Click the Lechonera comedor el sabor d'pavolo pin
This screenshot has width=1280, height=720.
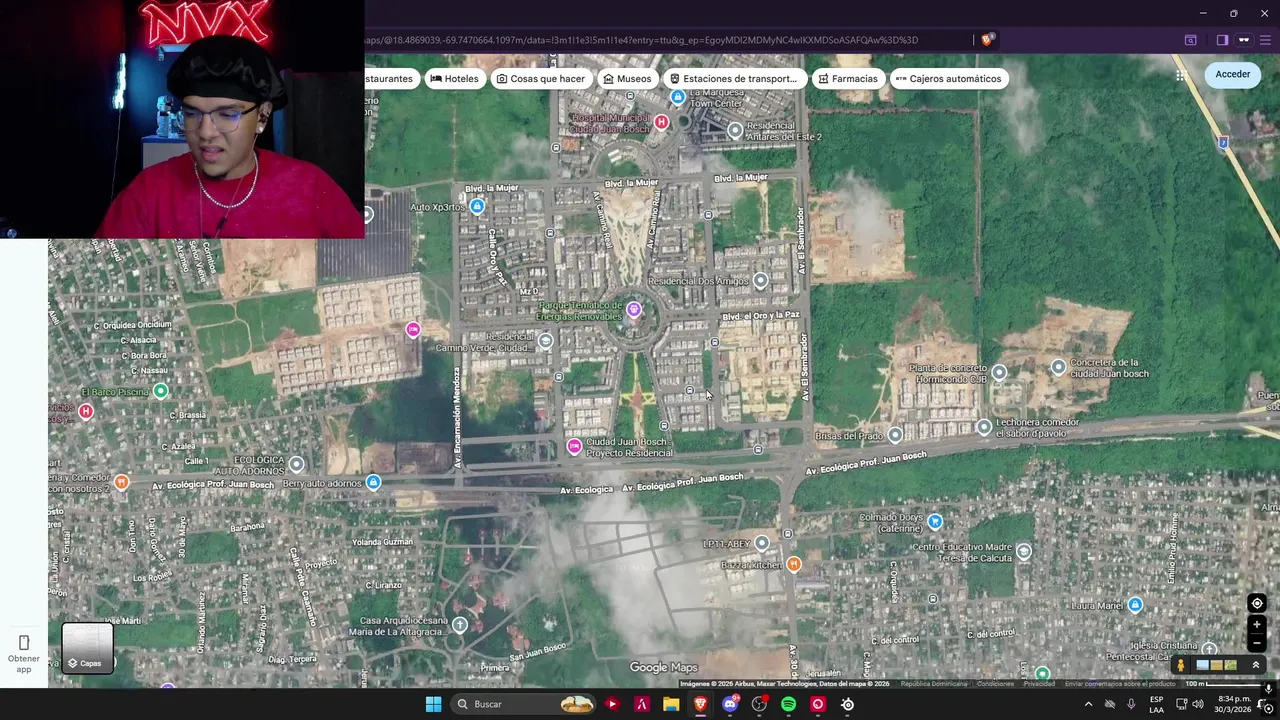984,427
